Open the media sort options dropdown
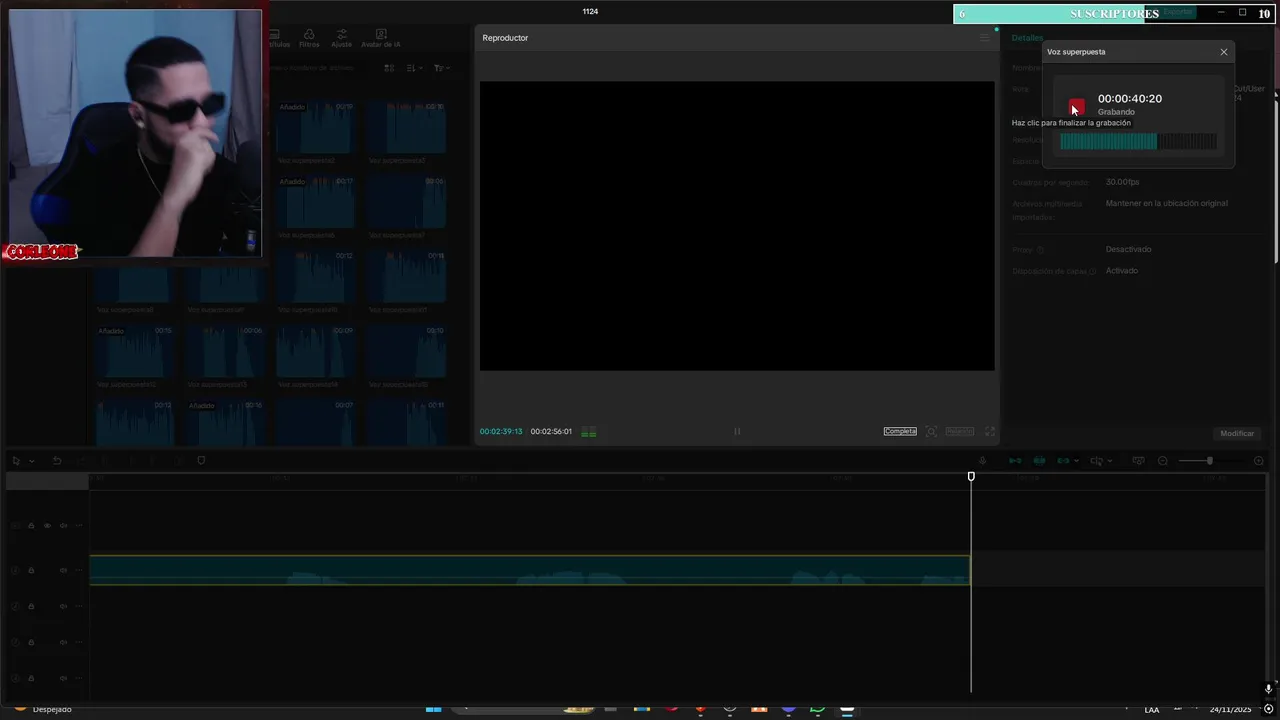 [414, 68]
